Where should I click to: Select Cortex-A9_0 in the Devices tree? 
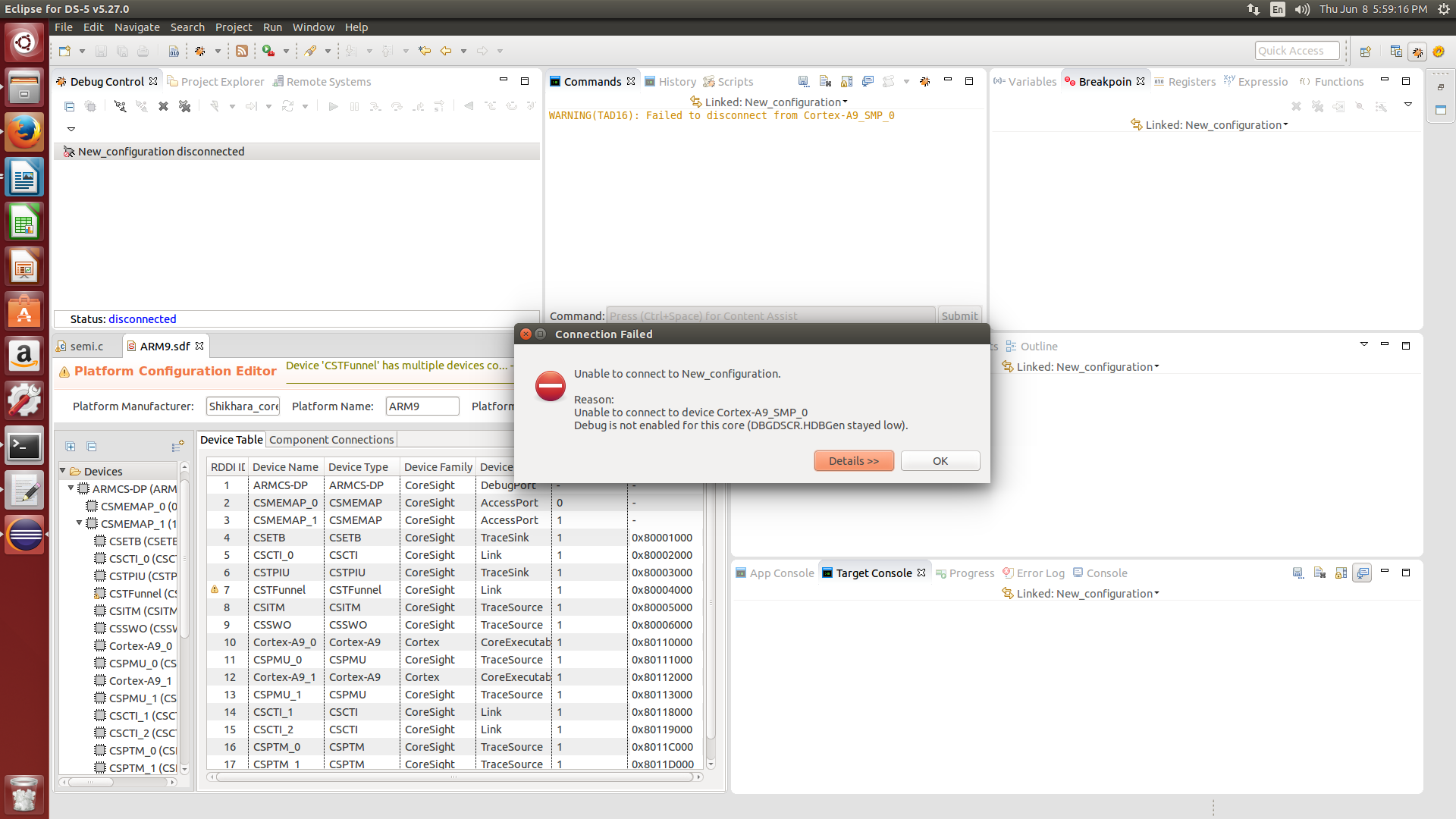click(140, 646)
